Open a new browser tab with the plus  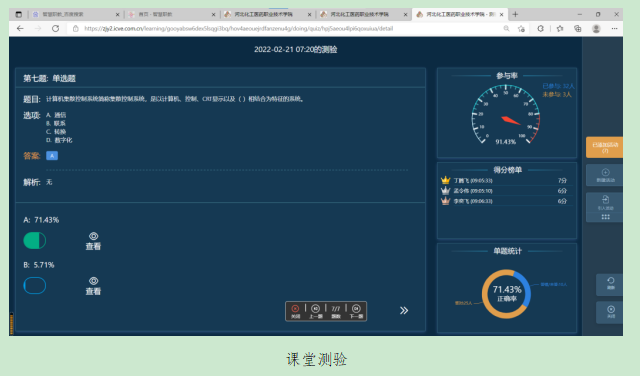coord(515,14)
